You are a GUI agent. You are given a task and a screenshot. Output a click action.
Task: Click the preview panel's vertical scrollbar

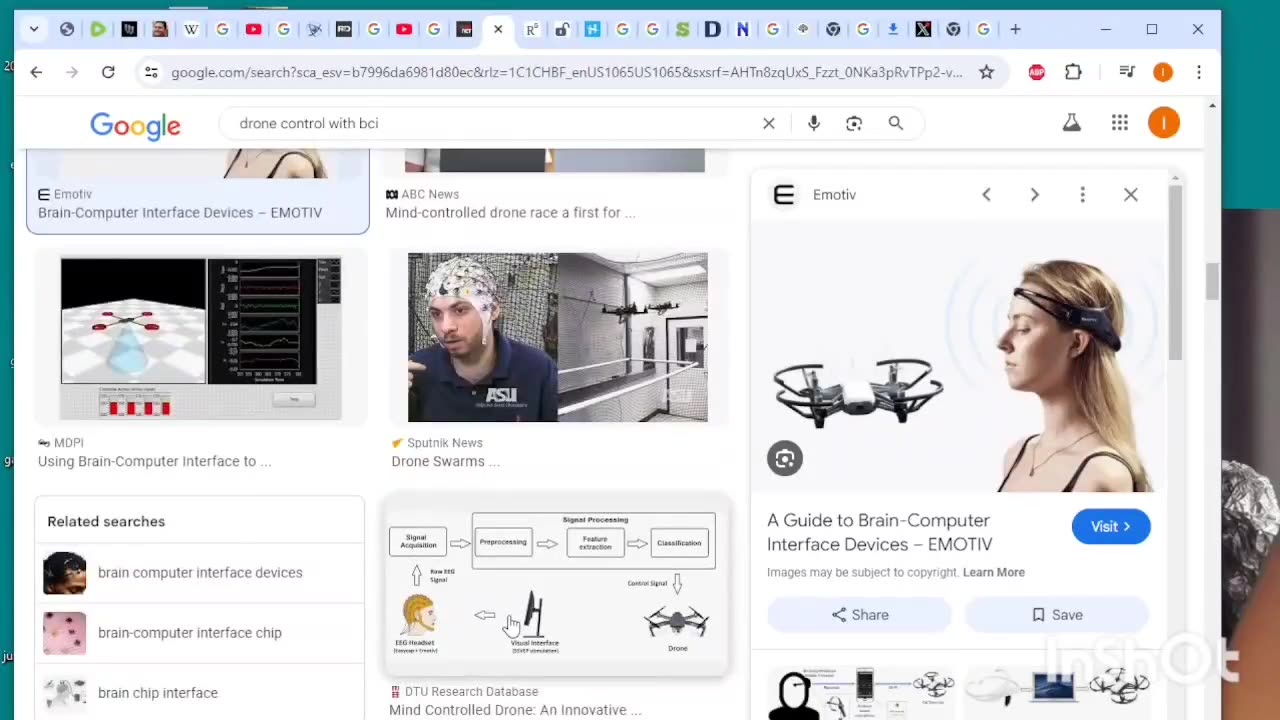click(1176, 270)
